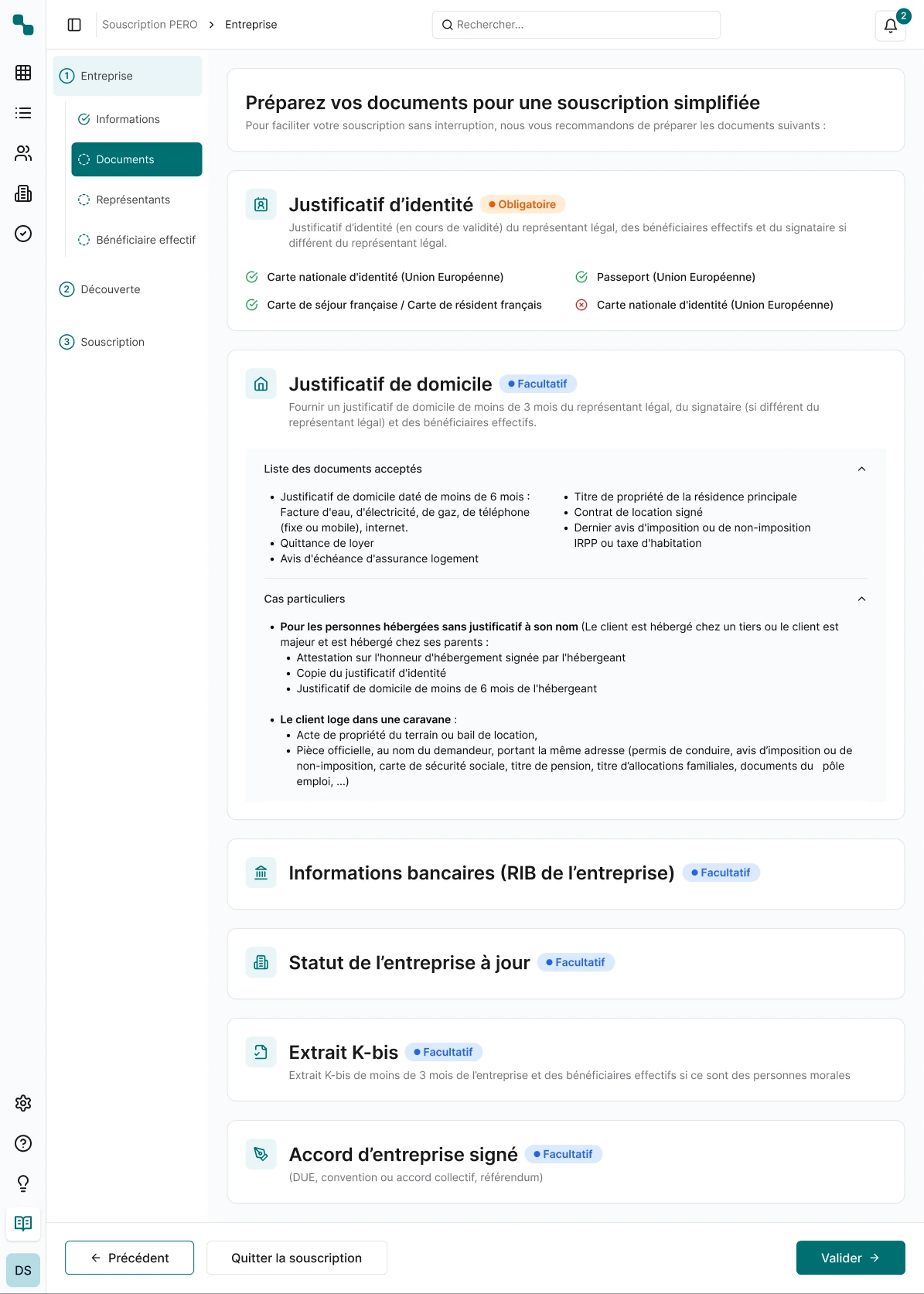Click the Précédent button

pyautogui.click(x=129, y=1258)
